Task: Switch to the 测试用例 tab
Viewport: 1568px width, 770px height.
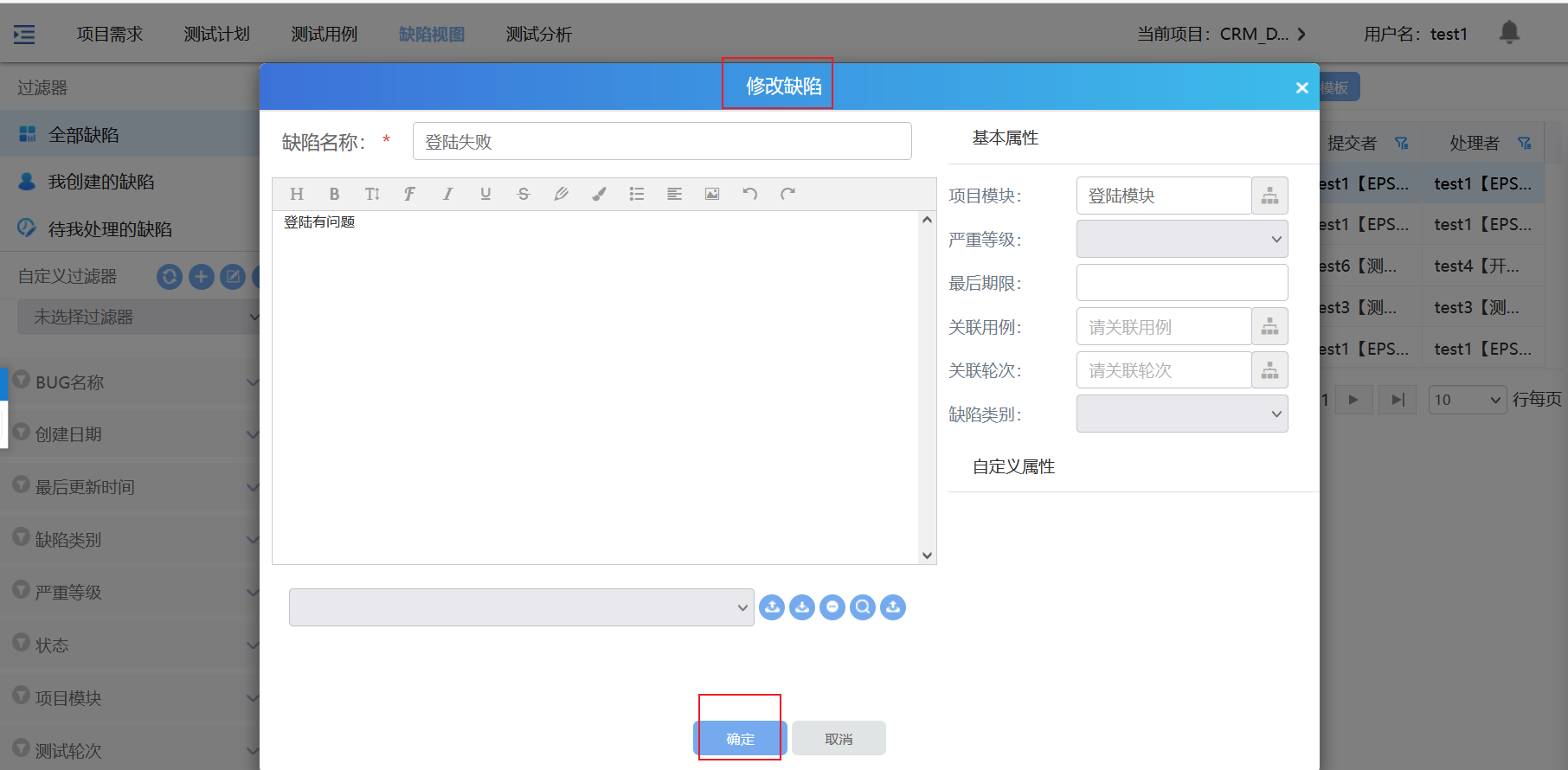Action: [324, 35]
